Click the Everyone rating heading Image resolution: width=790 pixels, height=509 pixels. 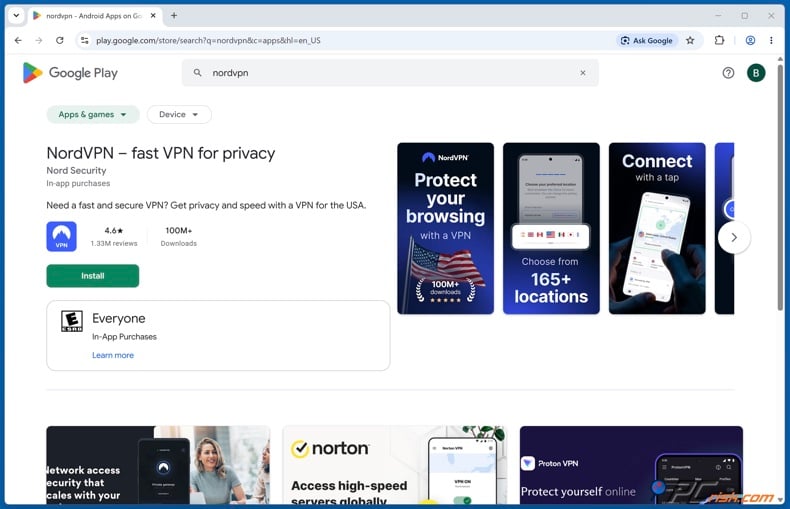(118, 319)
